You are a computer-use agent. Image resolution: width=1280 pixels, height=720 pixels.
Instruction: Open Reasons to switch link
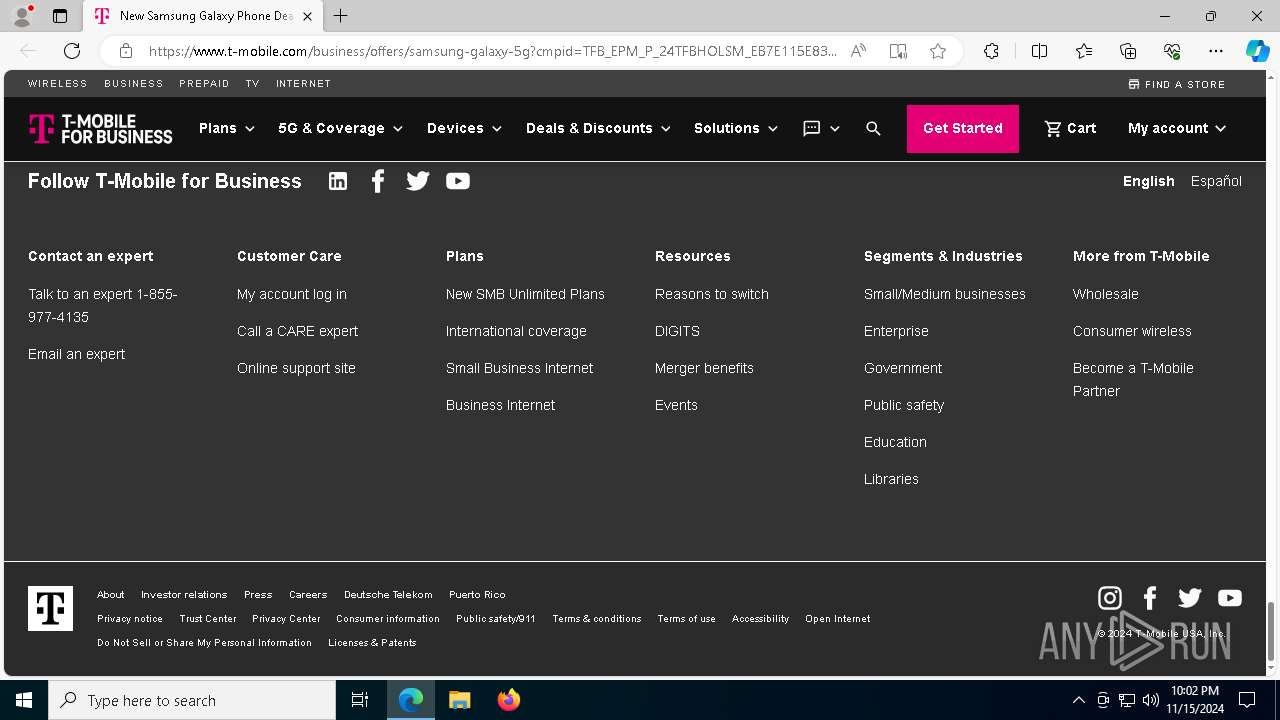[x=712, y=294]
